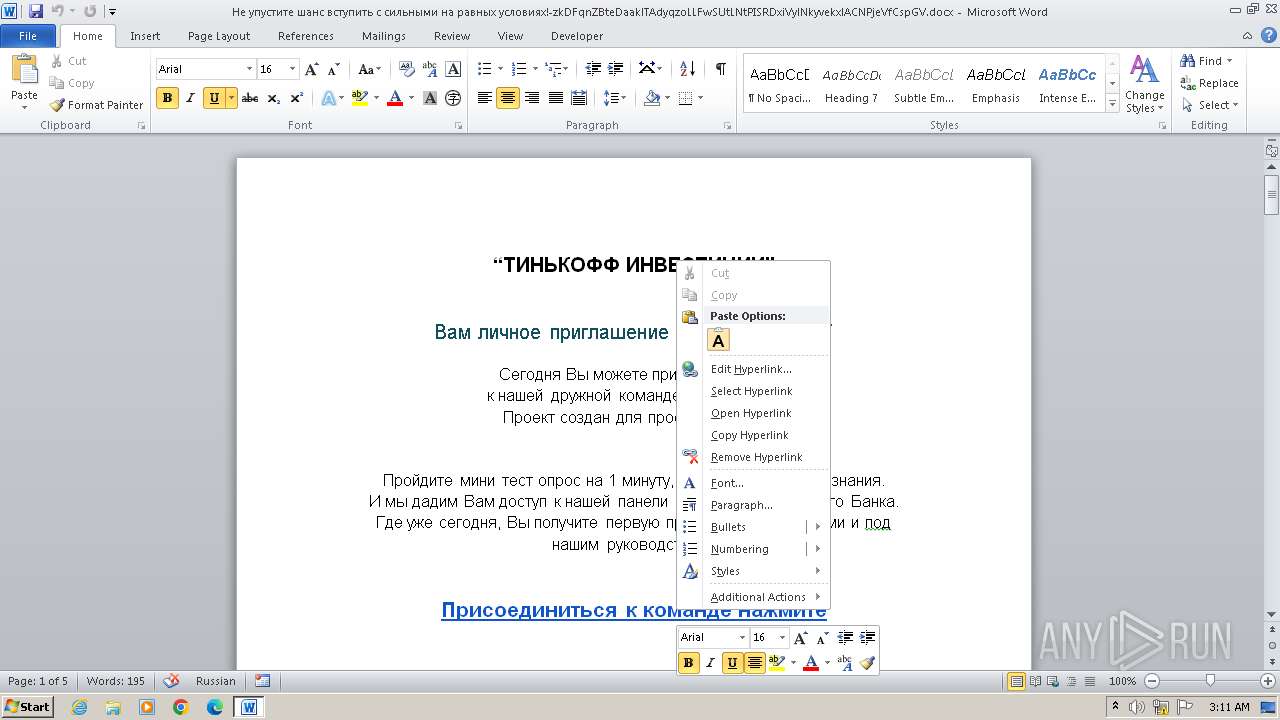Open the File tab
1280x720 pixels.
pyautogui.click(x=28, y=36)
